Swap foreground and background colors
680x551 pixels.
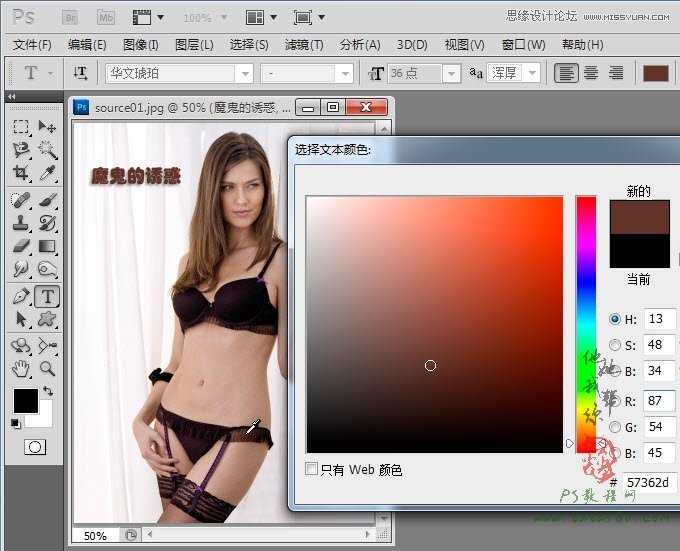48,391
